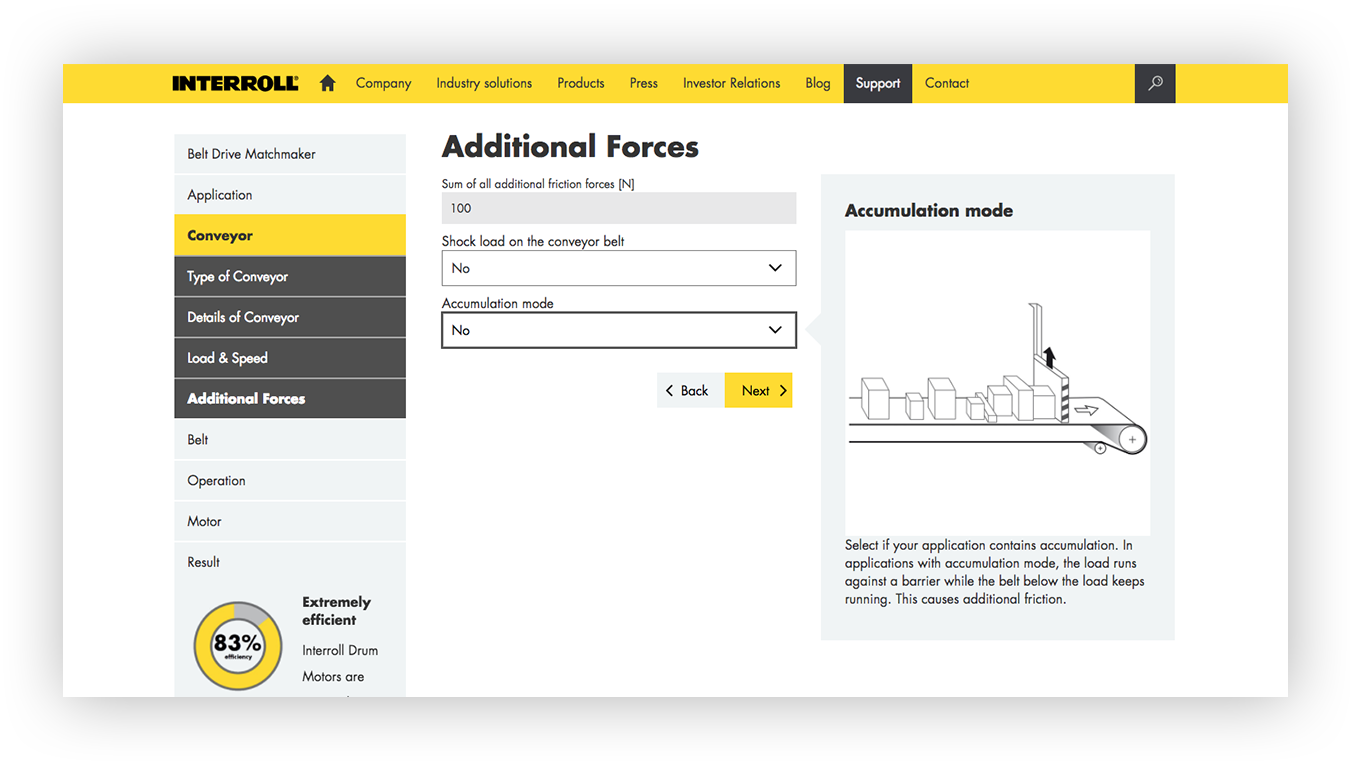The height and width of the screenshot is (766, 1350).
Task: Go to the Result step
Action: (290, 562)
